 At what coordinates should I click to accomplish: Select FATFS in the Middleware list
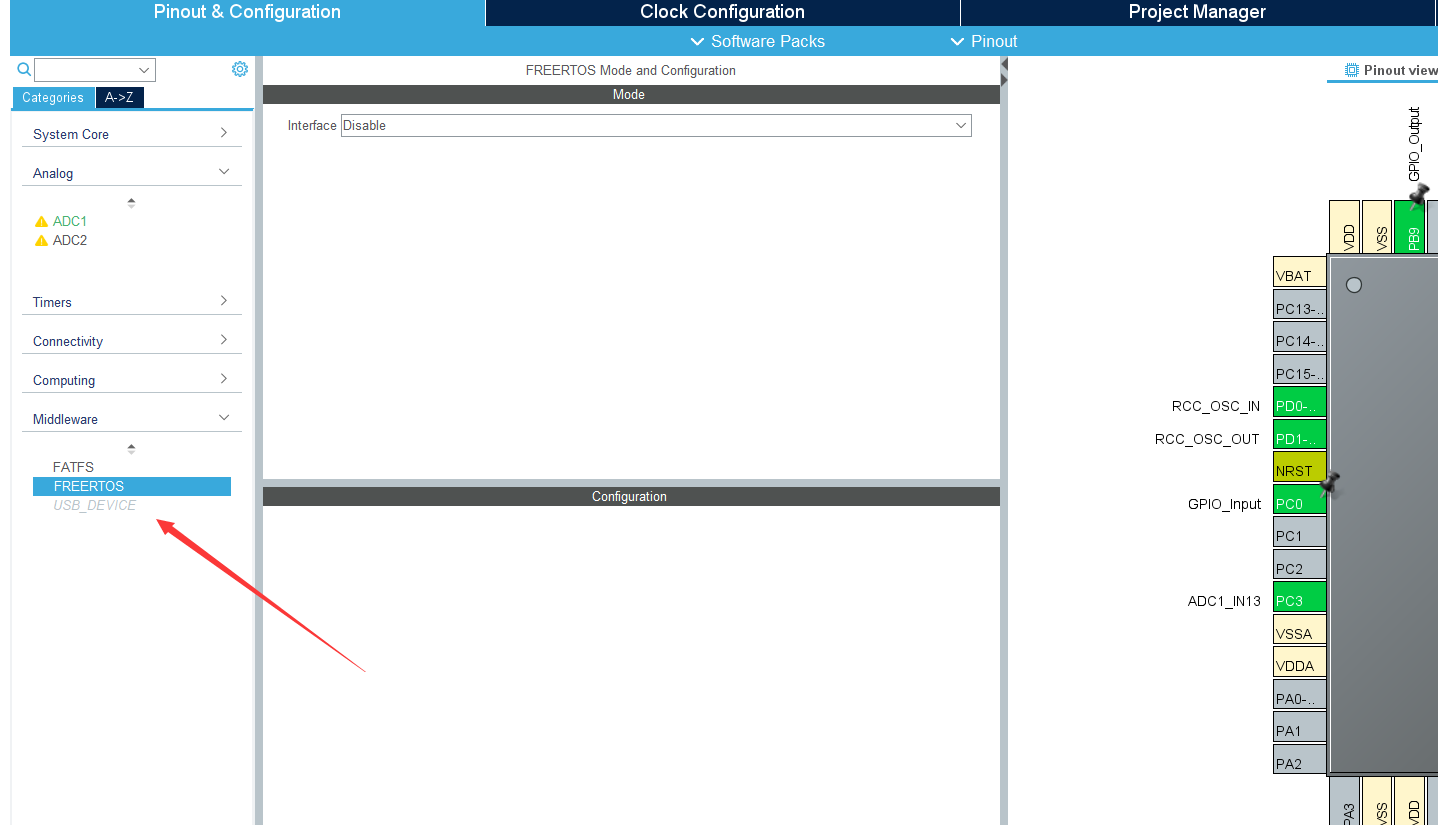(73, 467)
